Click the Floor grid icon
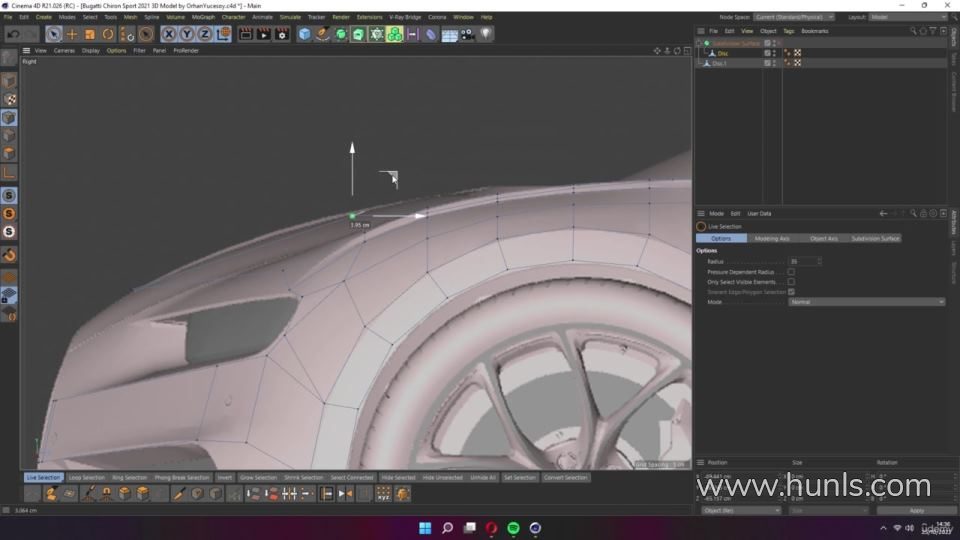Image resolution: width=960 pixels, height=540 pixels. [449, 34]
